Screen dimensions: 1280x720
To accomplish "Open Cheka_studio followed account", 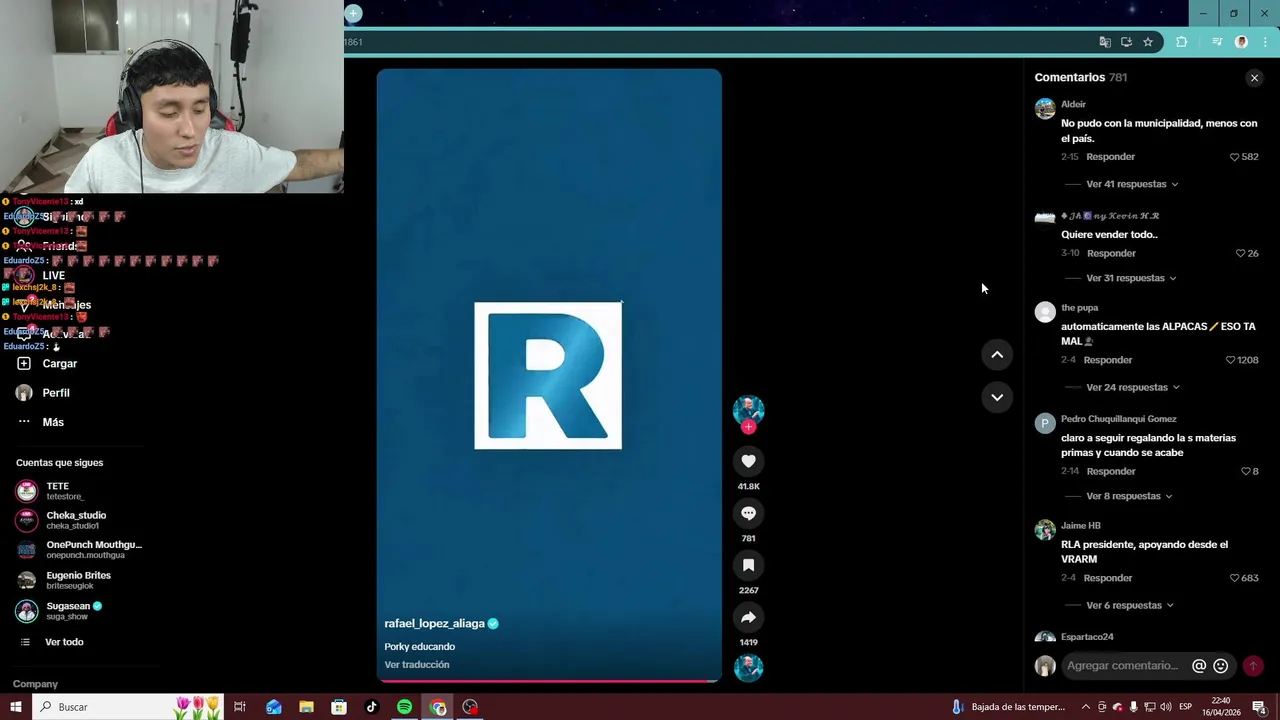I will pos(61,520).
